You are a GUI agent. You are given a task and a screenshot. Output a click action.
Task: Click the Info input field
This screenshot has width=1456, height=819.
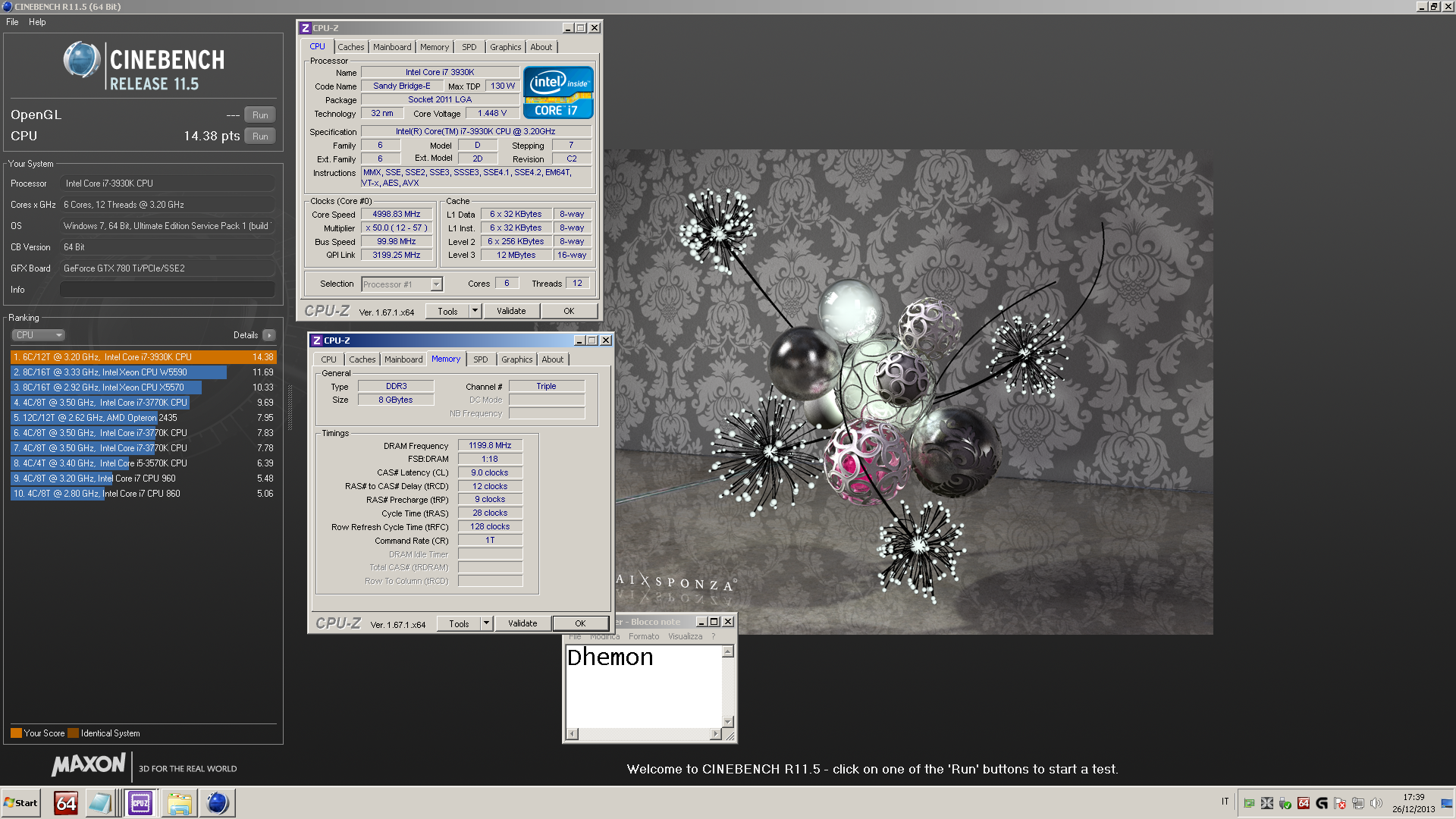167,290
